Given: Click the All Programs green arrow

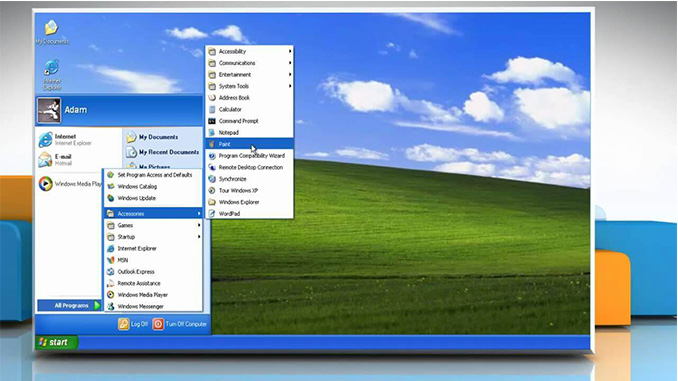Looking at the screenshot, I should (x=97, y=306).
